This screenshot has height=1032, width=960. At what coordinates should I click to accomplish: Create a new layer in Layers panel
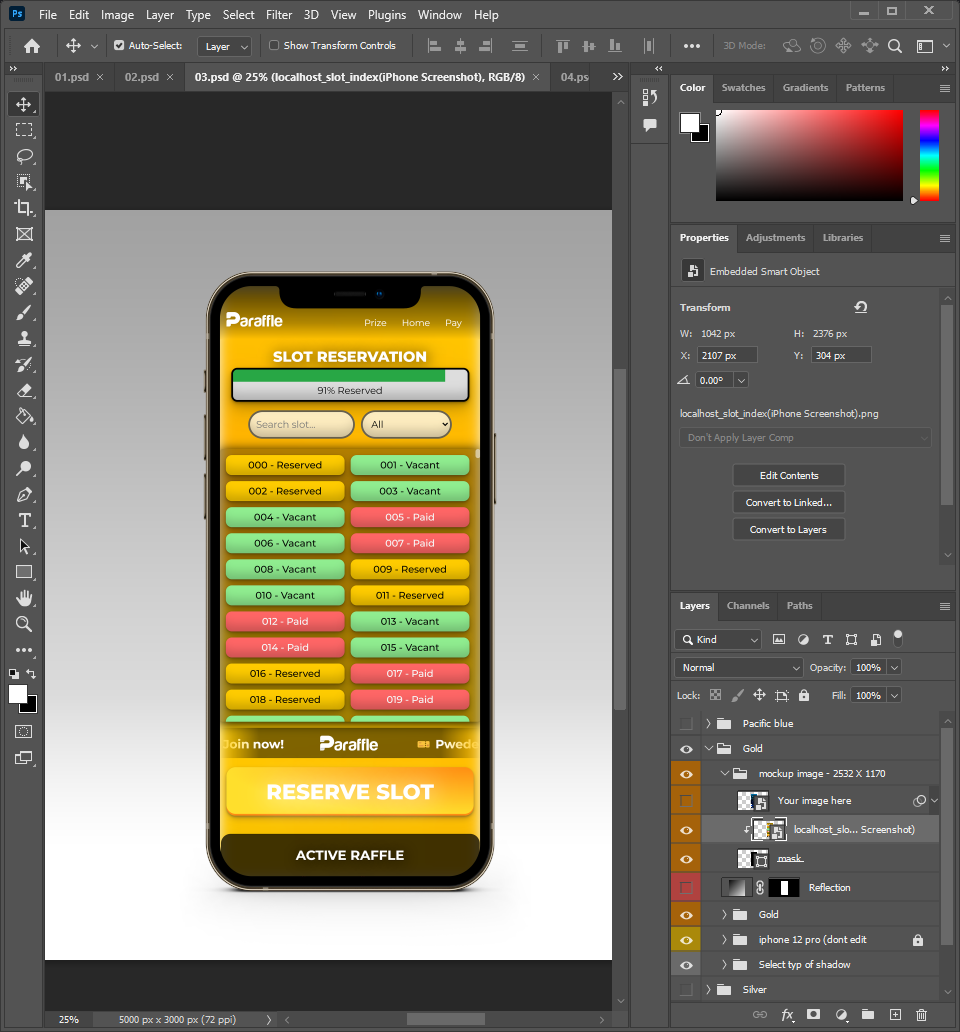(895, 1014)
